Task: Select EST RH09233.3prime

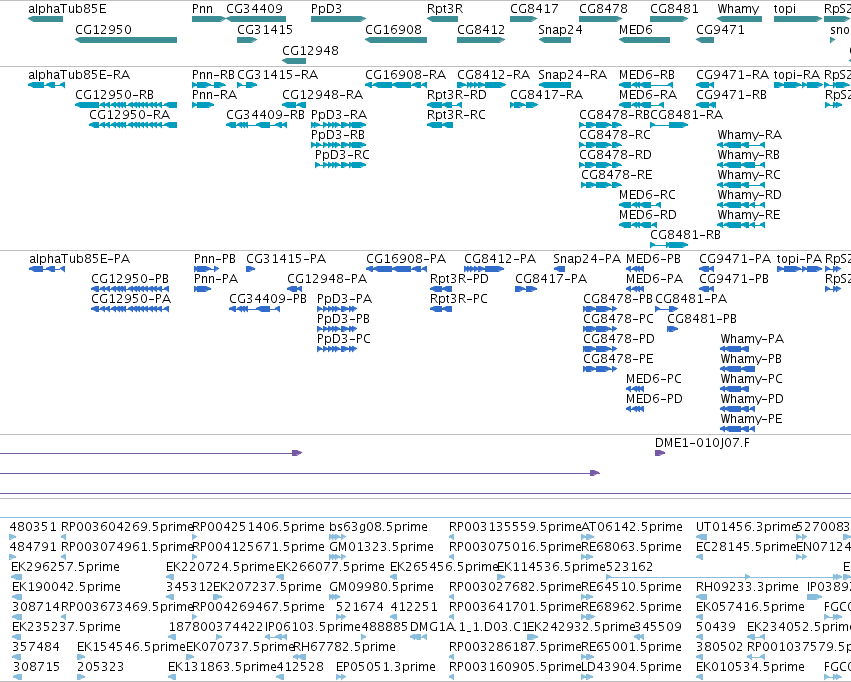Action: click(x=747, y=587)
